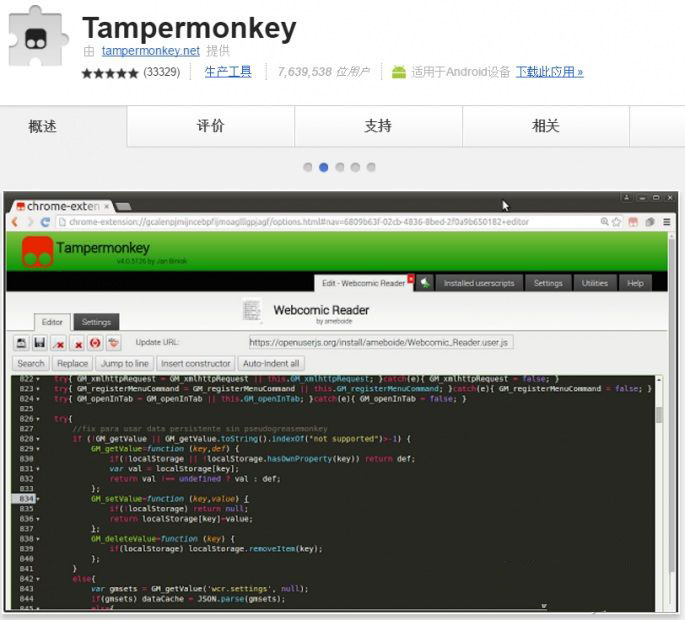Click the green Android device icon
Image resolution: width=685 pixels, height=620 pixels.
click(398, 72)
